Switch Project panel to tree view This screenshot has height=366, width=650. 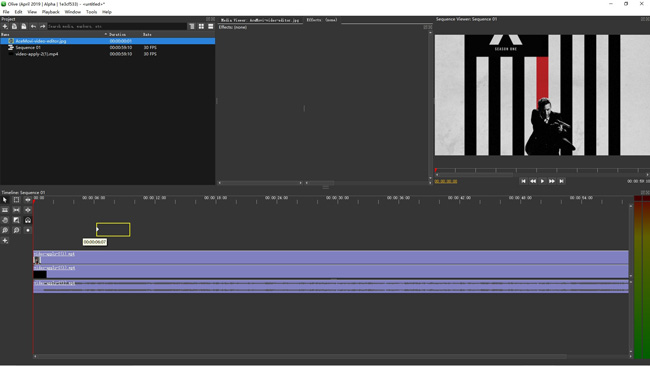[x=192, y=26]
